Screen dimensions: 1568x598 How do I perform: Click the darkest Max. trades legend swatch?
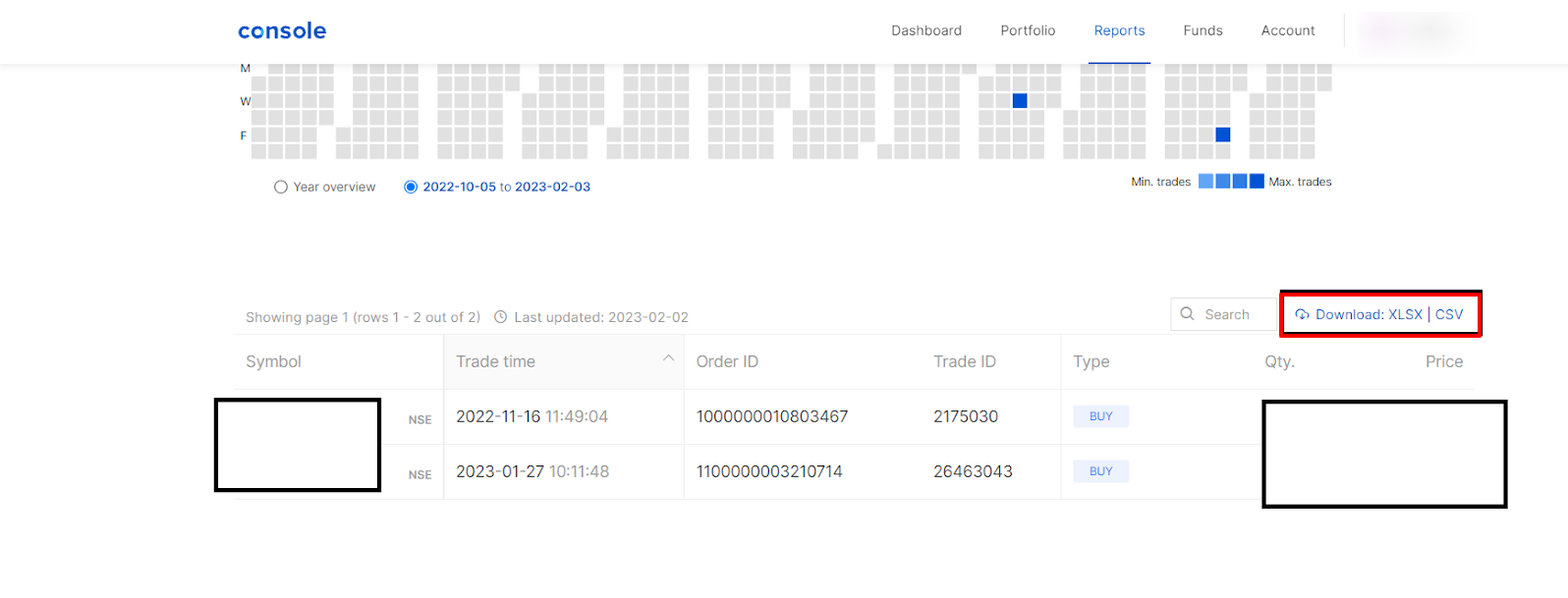tap(1257, 182)
